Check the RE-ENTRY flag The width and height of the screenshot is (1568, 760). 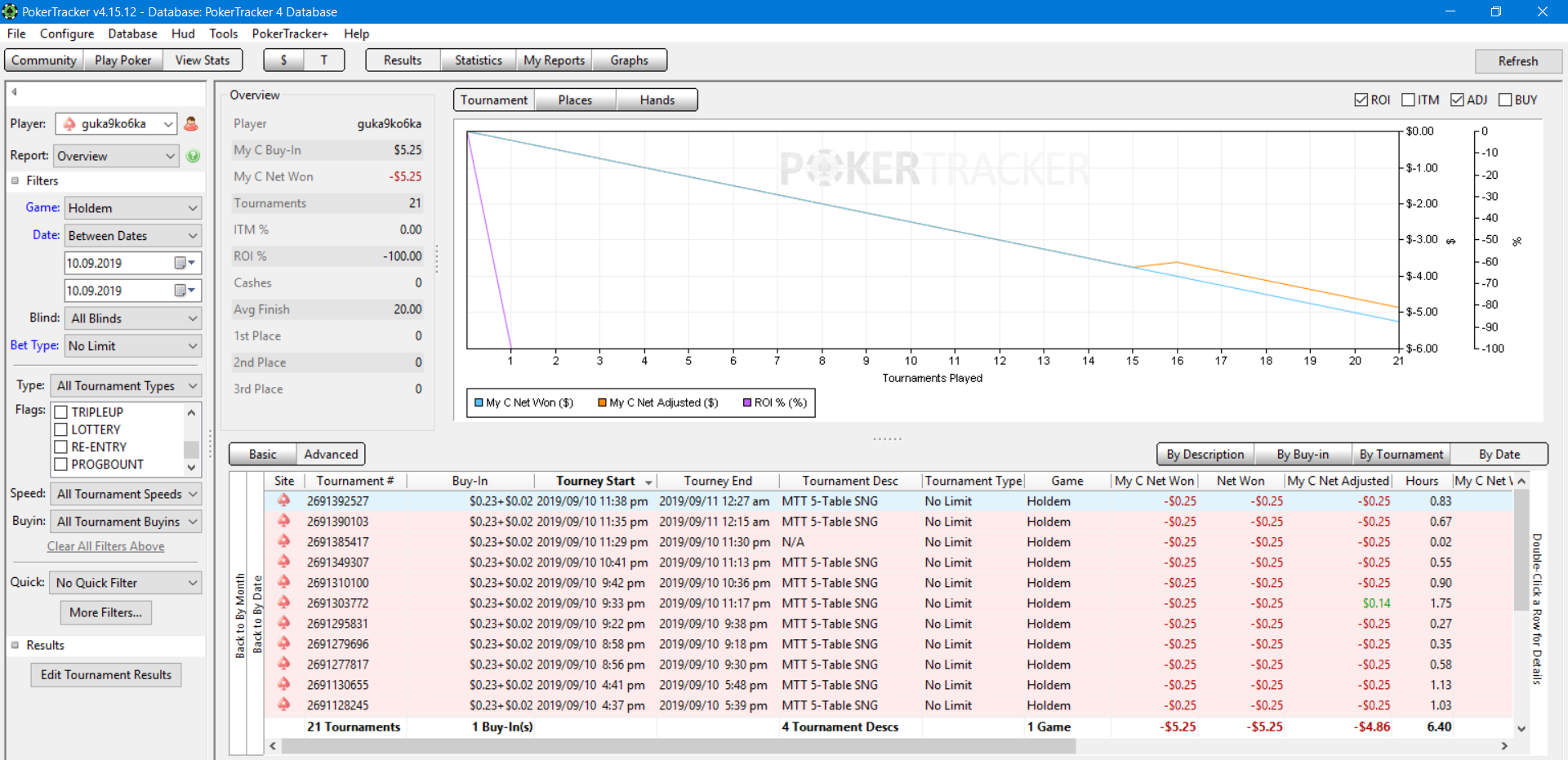60,447
